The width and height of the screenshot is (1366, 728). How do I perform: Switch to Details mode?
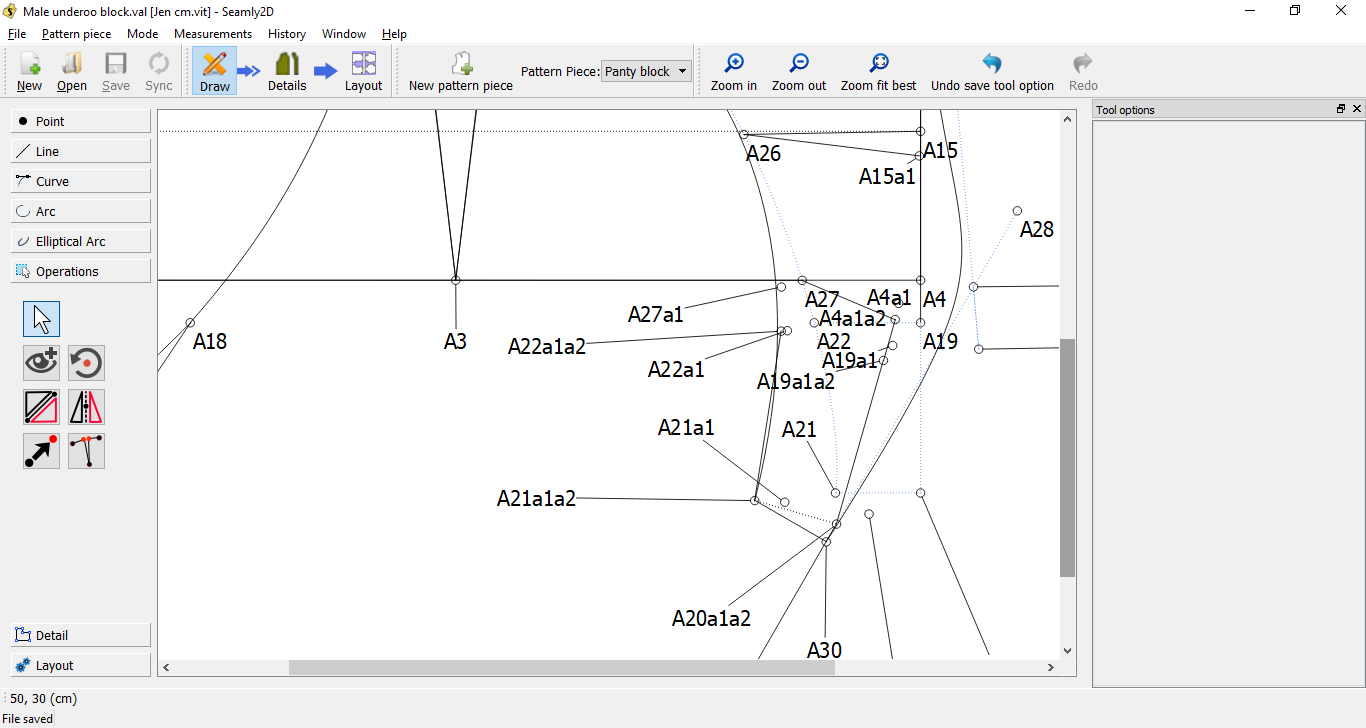click(287, 72)
